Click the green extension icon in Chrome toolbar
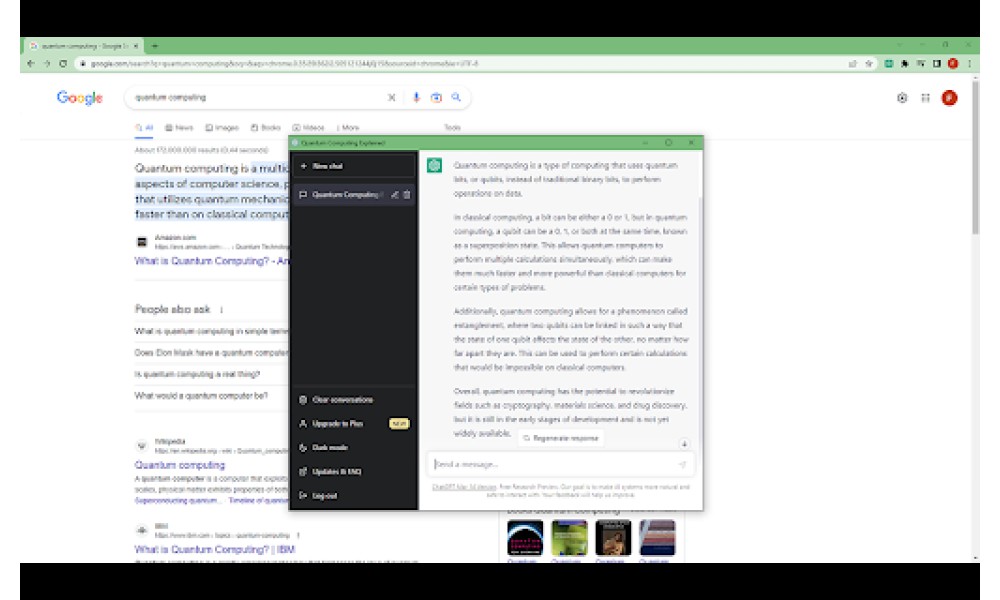The image size is (1000, 600). click(x=888, y=64)
